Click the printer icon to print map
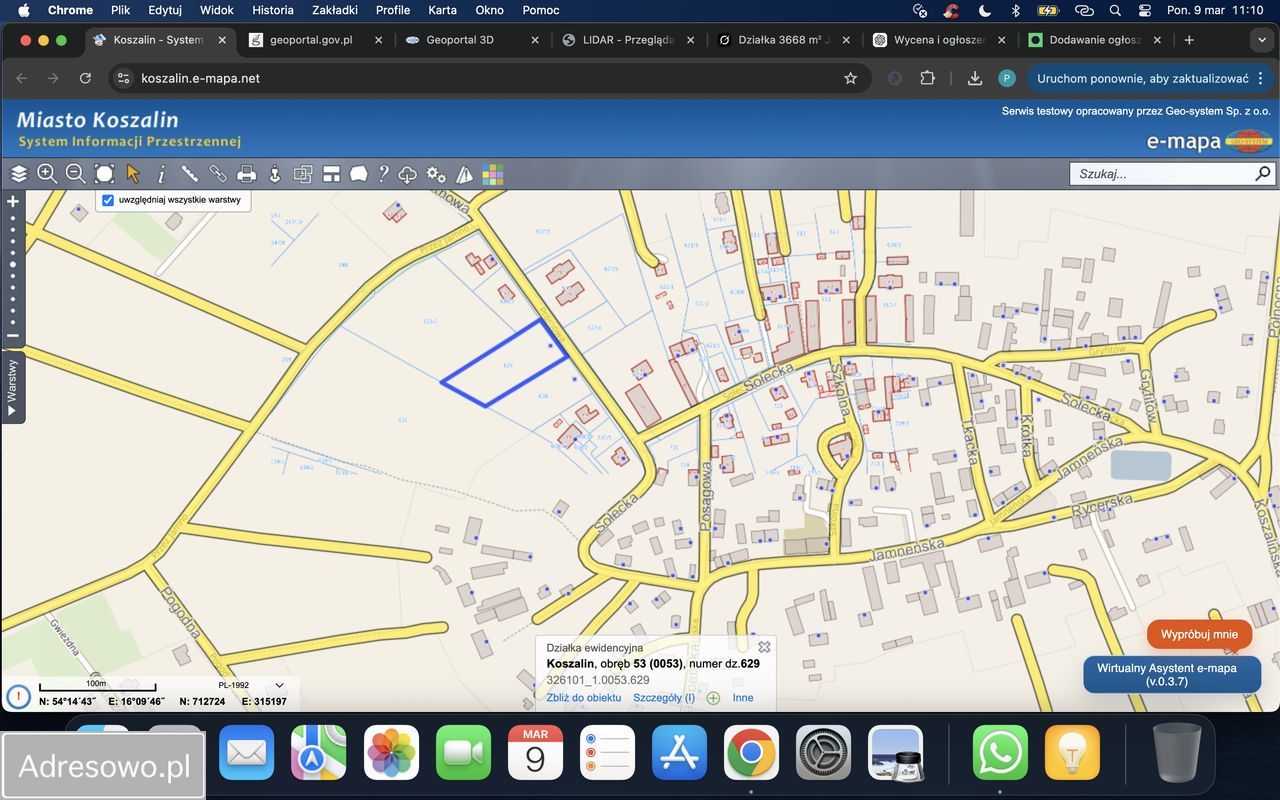 tap(246, 174)
